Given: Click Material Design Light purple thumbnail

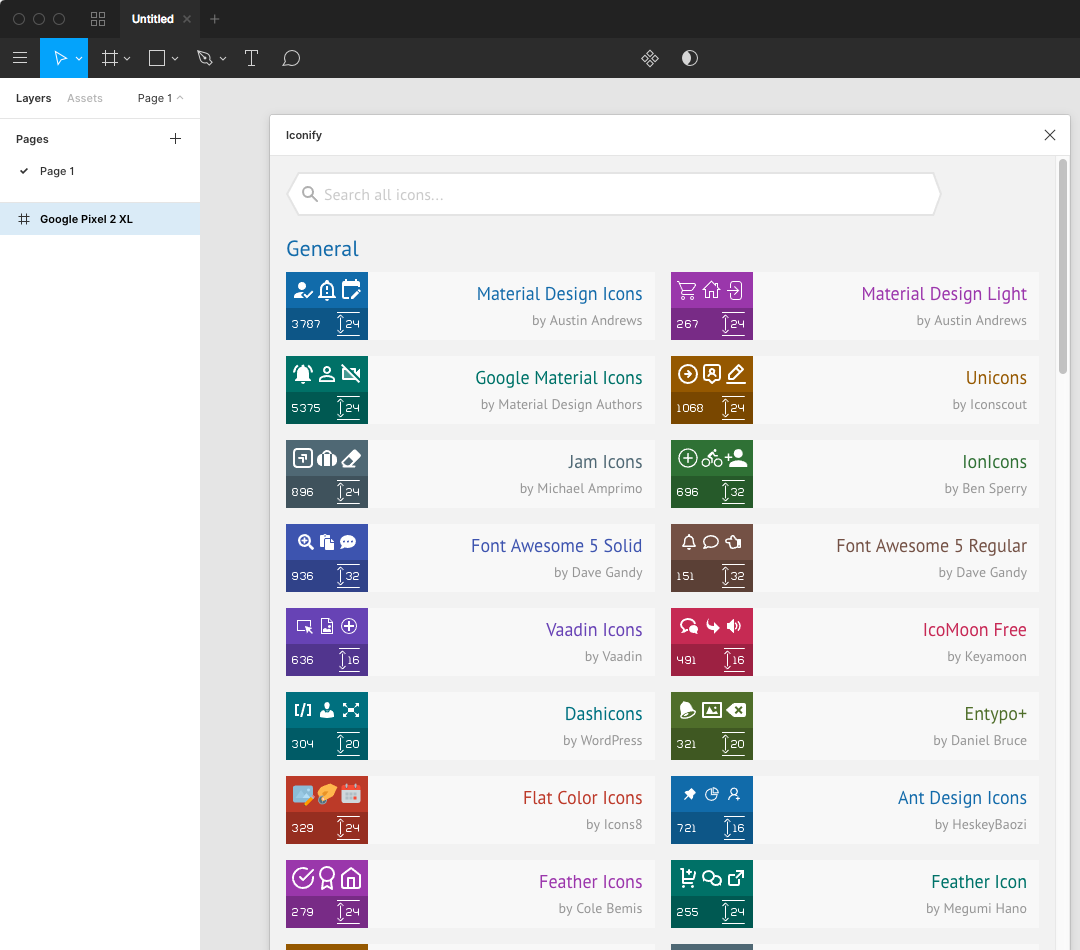Looking at the screenshot, I should pyautogui.click(x=712, y=306).
